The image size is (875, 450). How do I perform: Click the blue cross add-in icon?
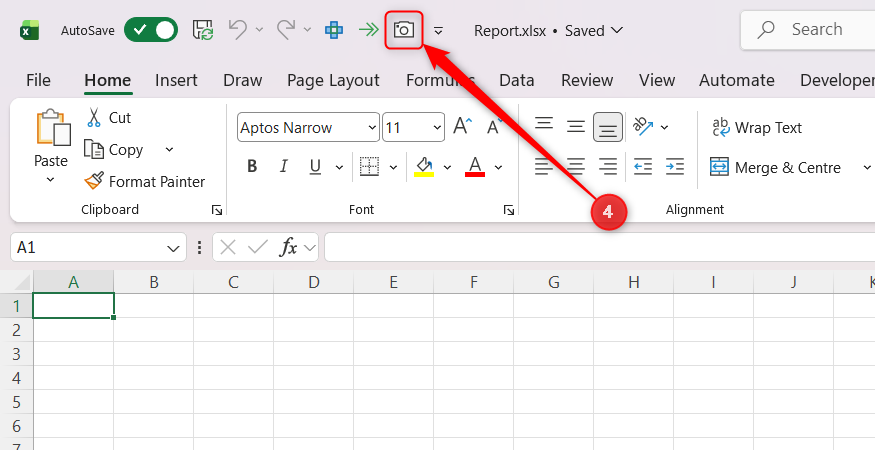[334, 30]
